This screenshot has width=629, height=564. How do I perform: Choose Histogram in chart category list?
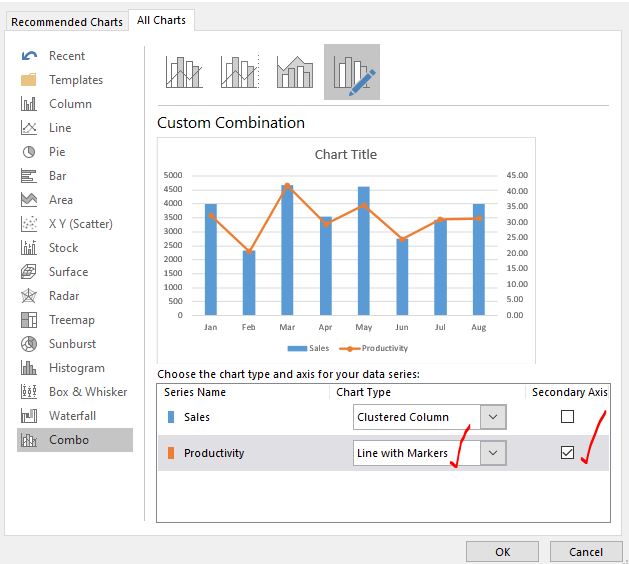[77, 368]
